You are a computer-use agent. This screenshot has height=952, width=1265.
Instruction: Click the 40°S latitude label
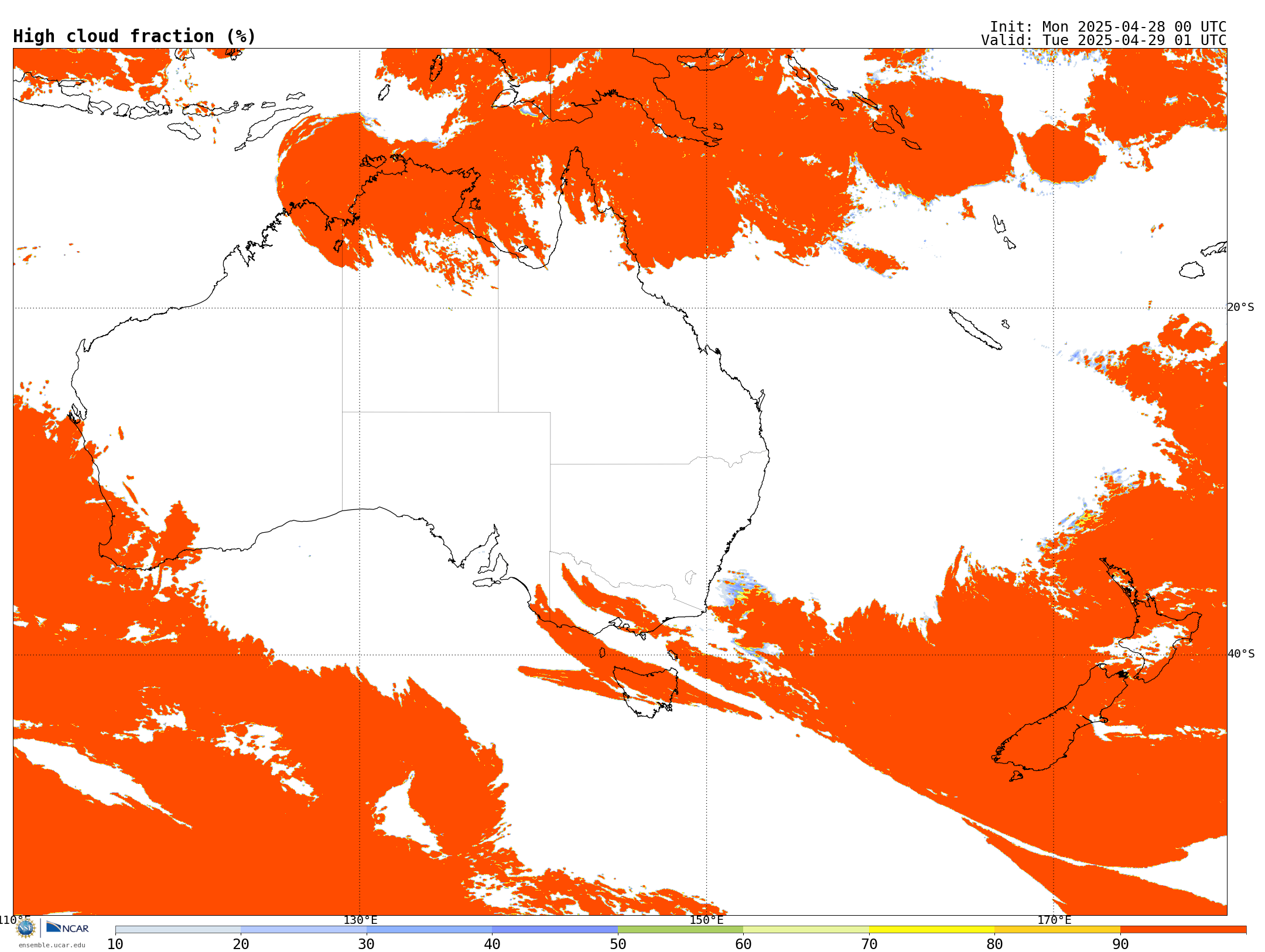[x=1241, y=654]
